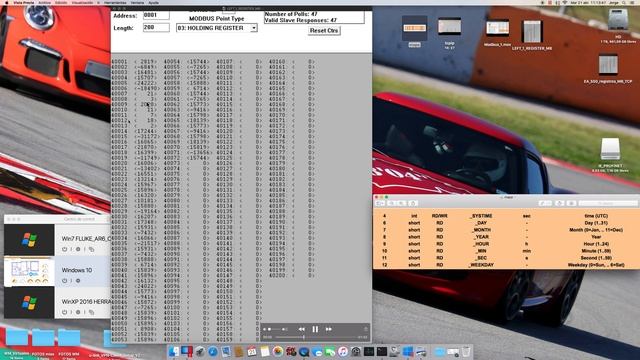Image resolution: width=640 pixels, height=360 pixels.
Task: Open the white external drive icon on desktop
Action: coord(610,149)
